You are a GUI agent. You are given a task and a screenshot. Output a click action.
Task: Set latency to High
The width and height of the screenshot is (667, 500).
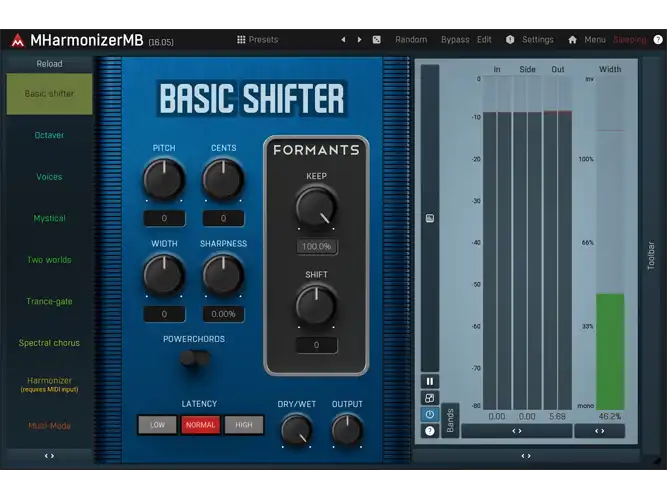click(x=244, y=425)
